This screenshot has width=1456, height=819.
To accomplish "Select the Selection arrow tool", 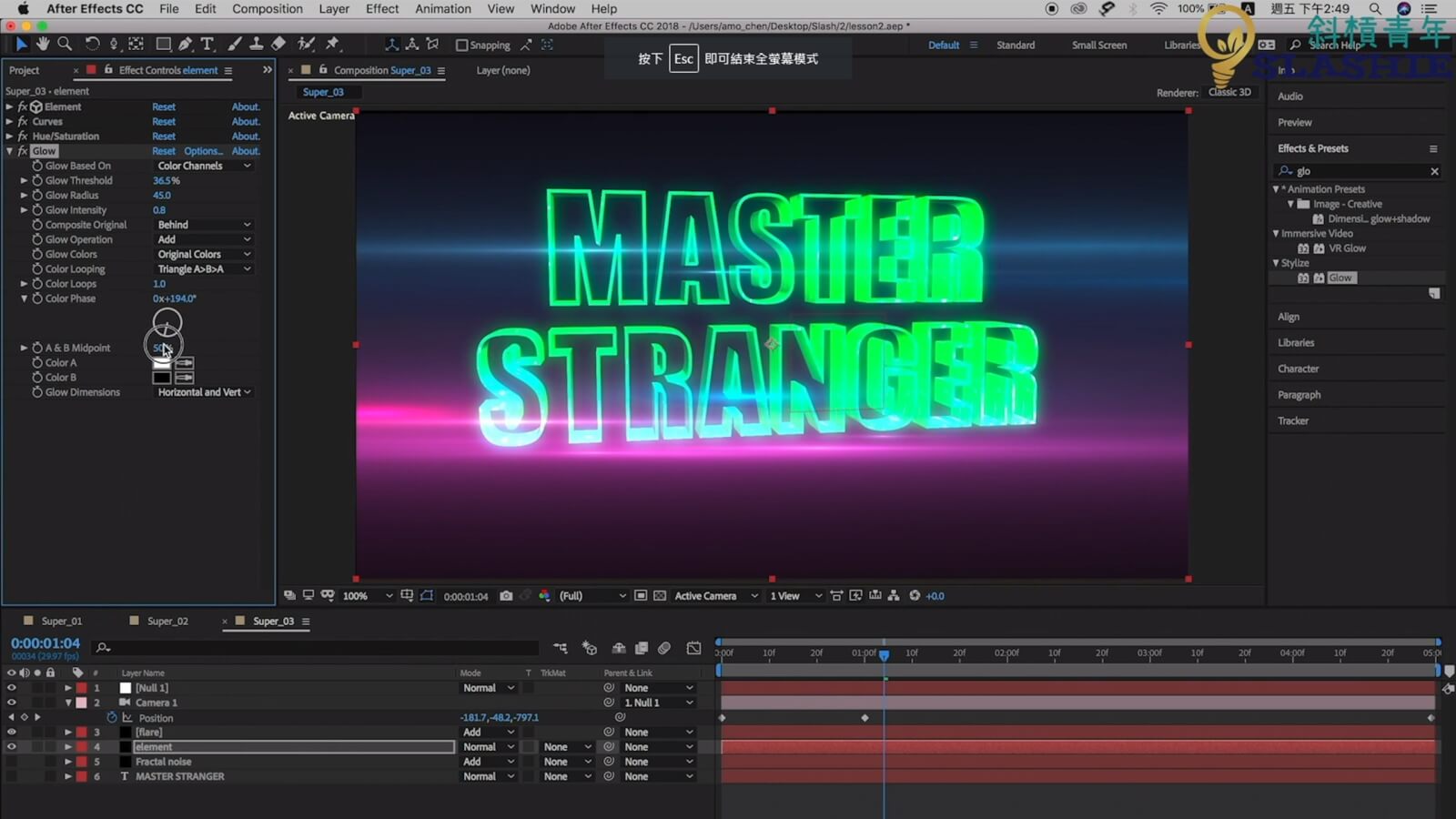I will pos(22,44).
